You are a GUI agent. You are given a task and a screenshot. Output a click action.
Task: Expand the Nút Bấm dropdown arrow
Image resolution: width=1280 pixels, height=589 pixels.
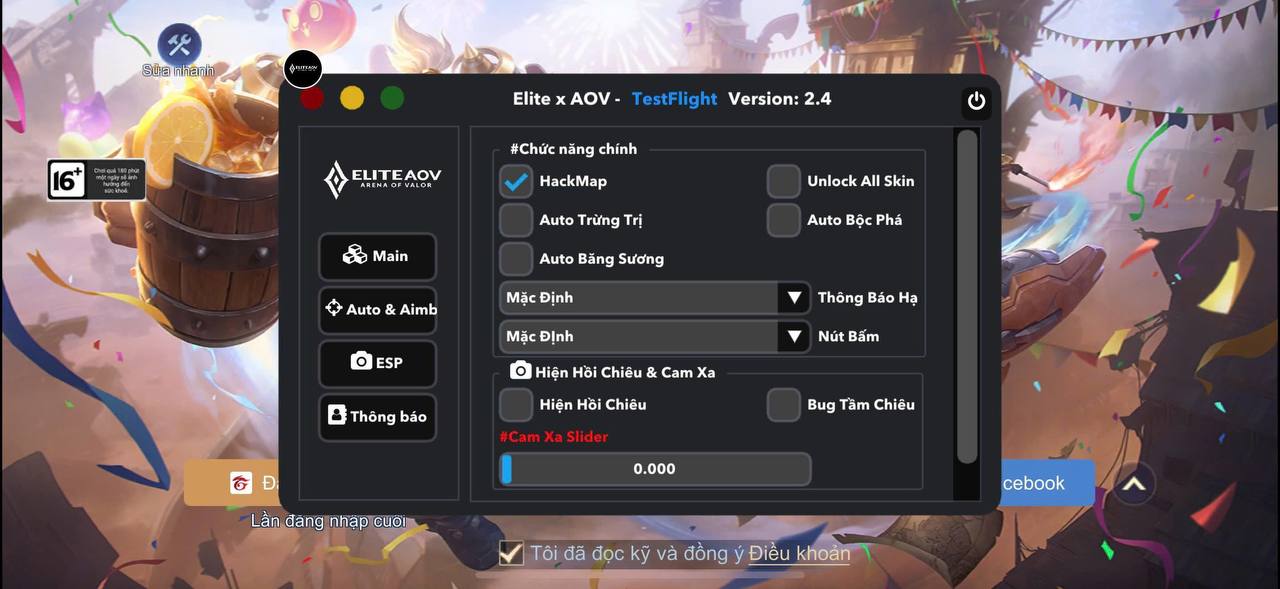pos(794,337)
